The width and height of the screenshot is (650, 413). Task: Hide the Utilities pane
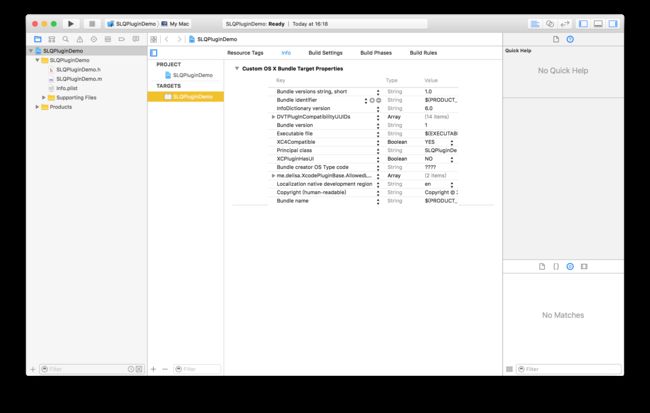click(613, 24)
